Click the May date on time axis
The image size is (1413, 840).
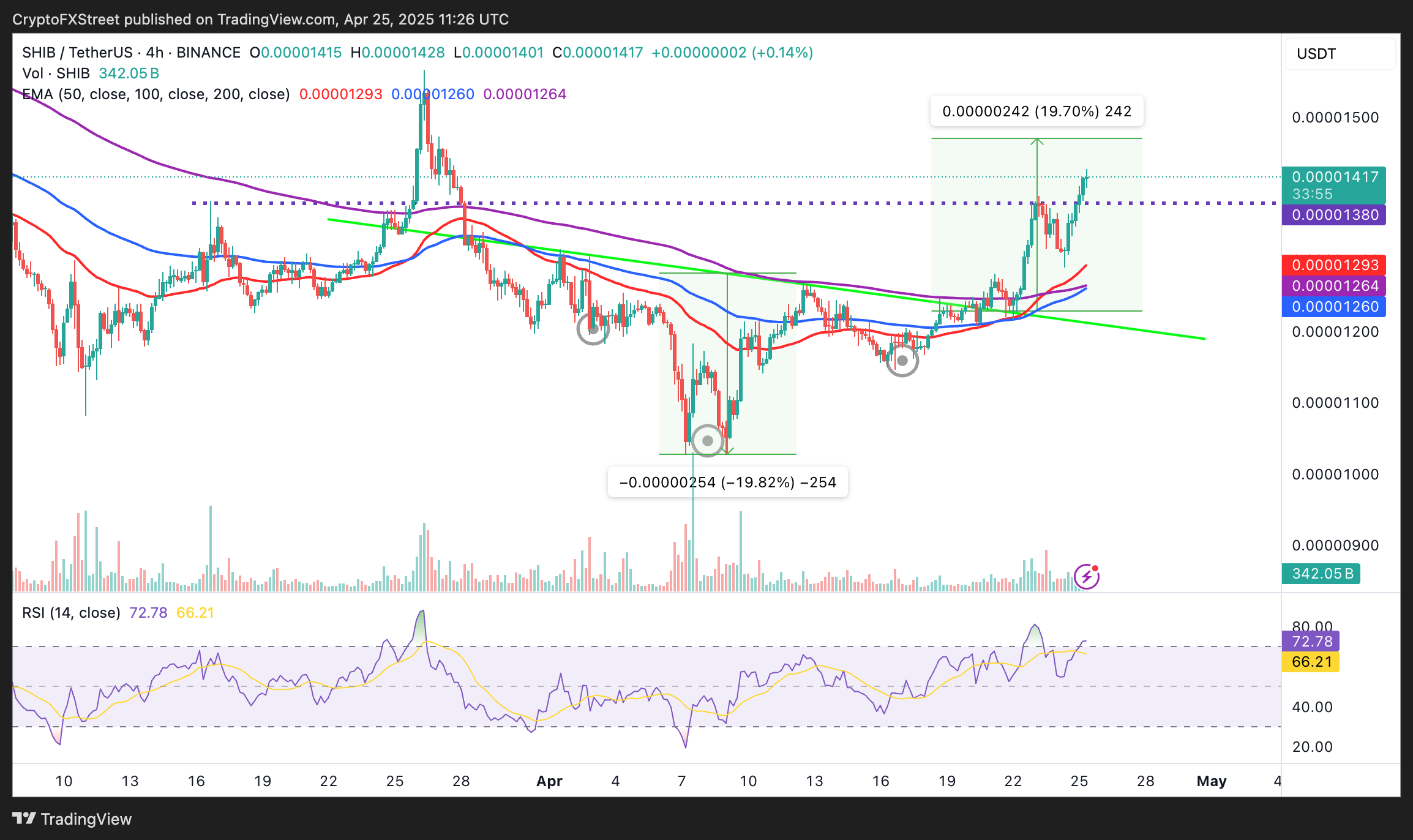1212,781
